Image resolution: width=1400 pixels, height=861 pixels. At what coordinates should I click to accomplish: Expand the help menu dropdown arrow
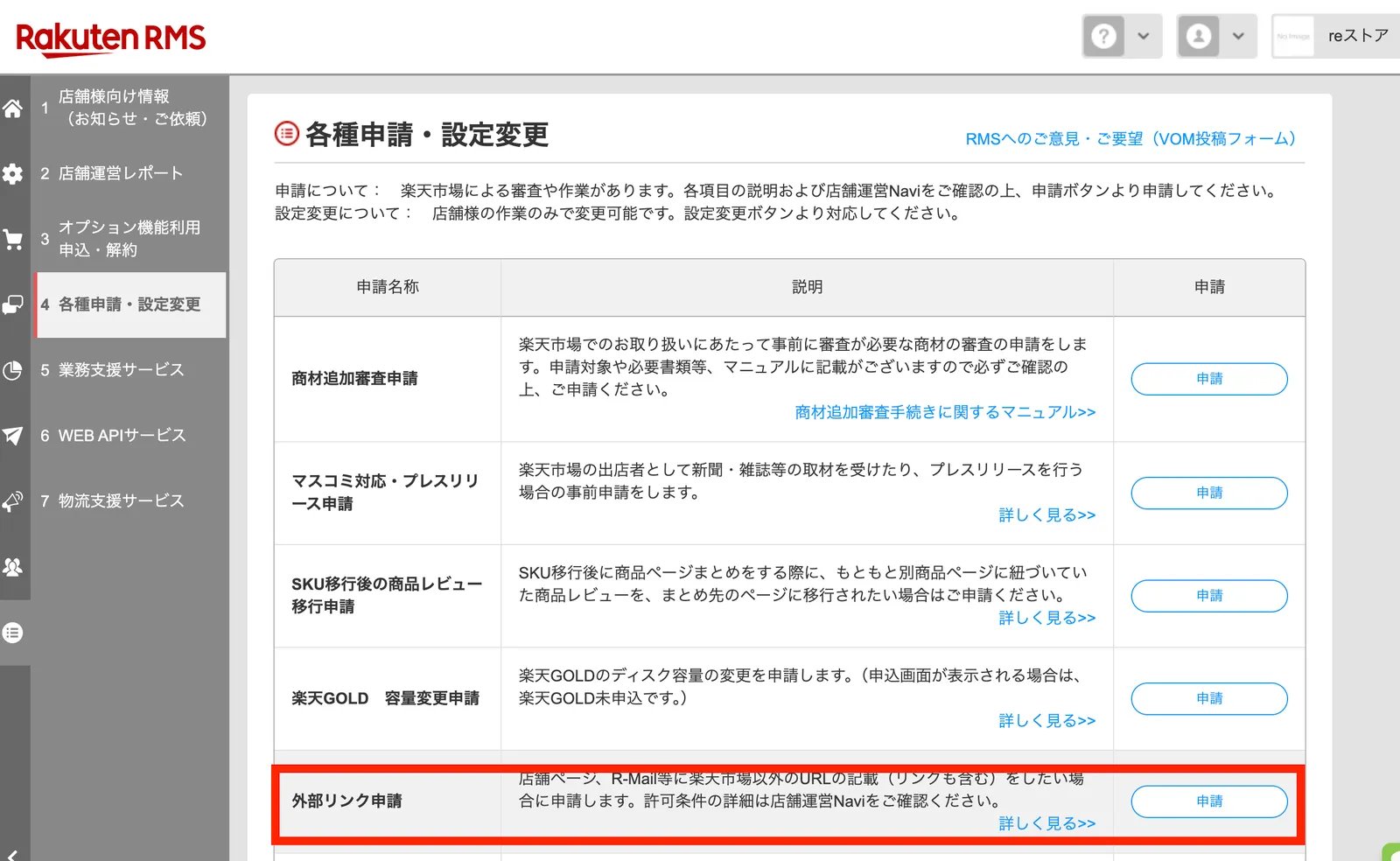1144,36
